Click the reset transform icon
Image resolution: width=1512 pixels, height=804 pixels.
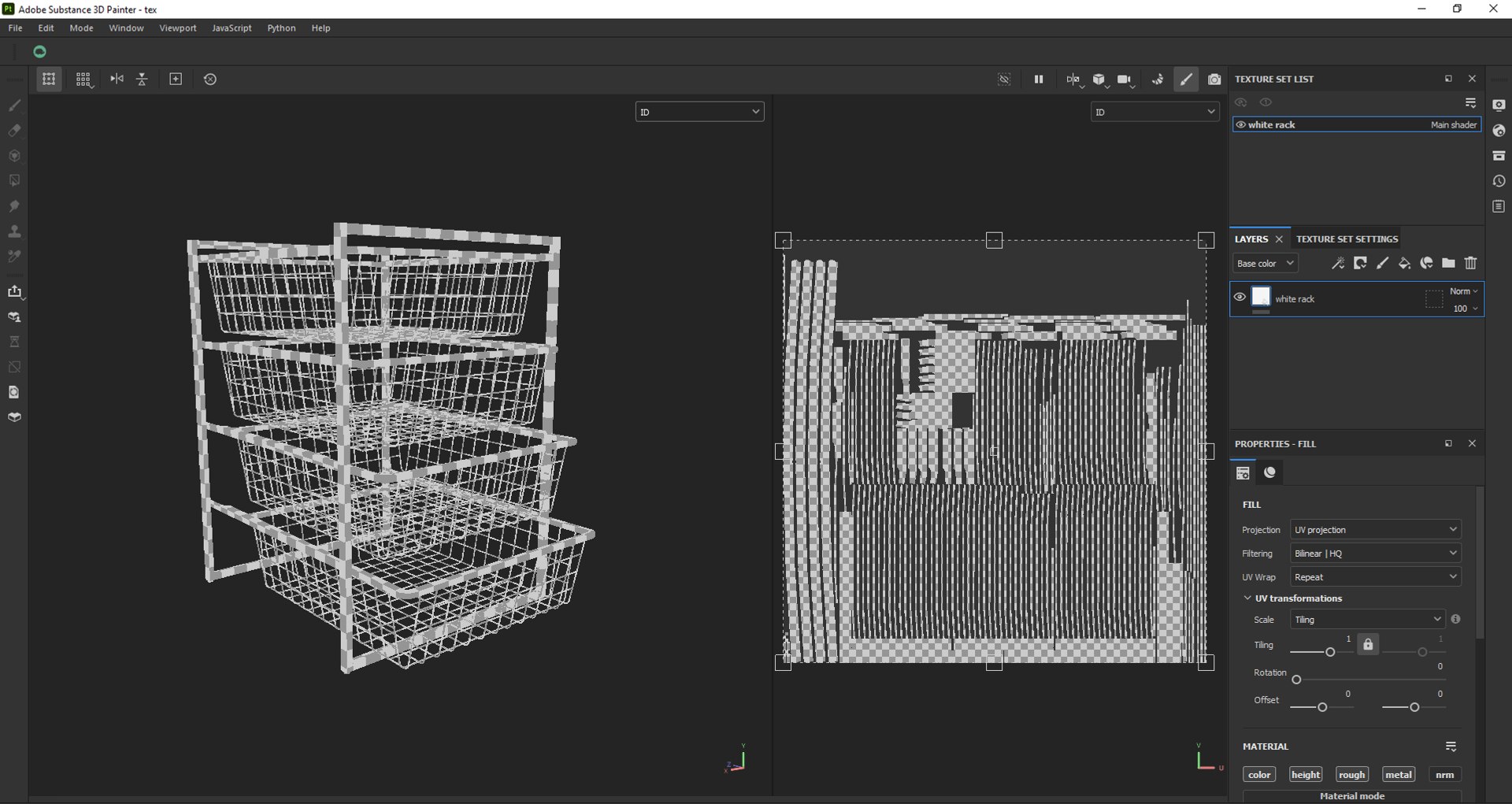[209, 79]
